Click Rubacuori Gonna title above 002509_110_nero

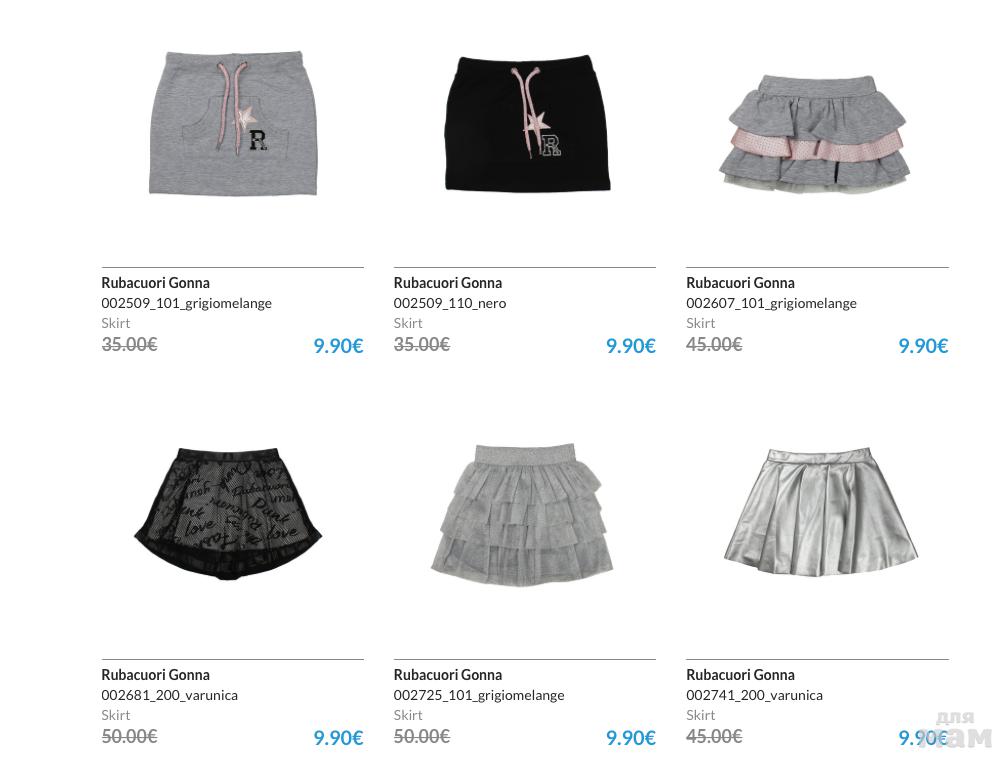point(448,283)
